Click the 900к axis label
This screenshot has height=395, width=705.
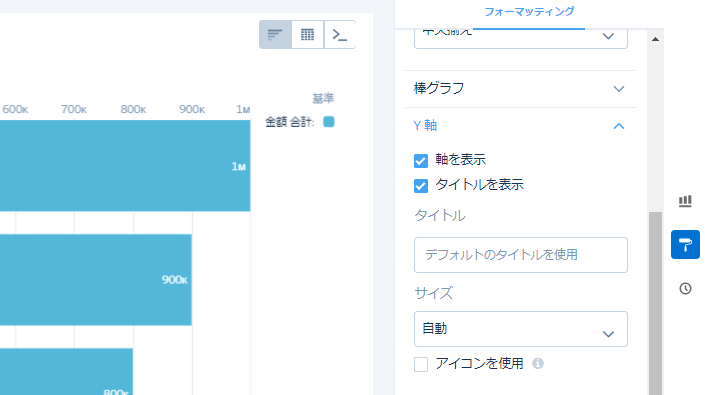[x=192, y=109]
